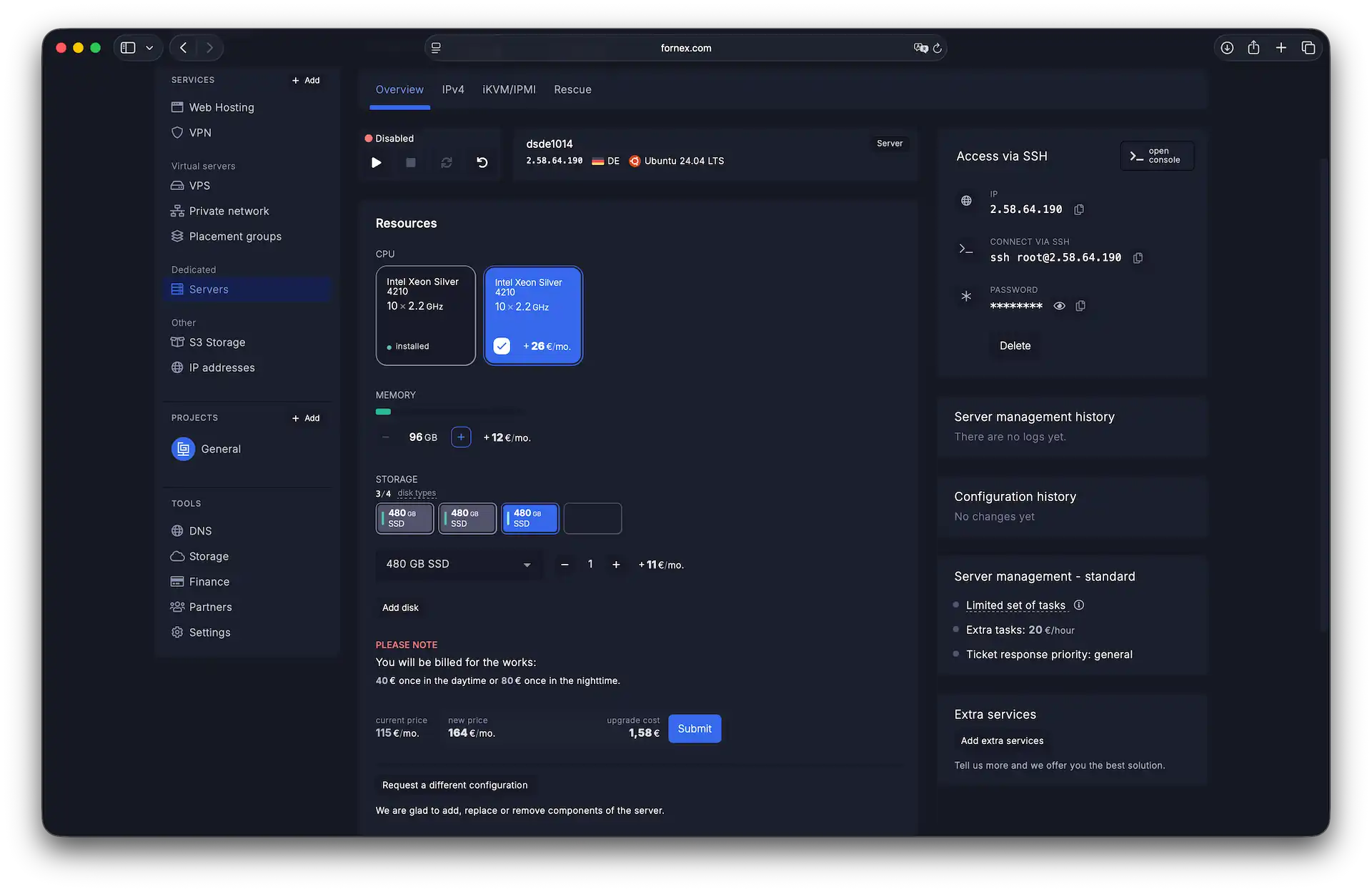This screenshot has width=1372, height=892.
Task: Request a different configuration
Action: pos(455,785)
